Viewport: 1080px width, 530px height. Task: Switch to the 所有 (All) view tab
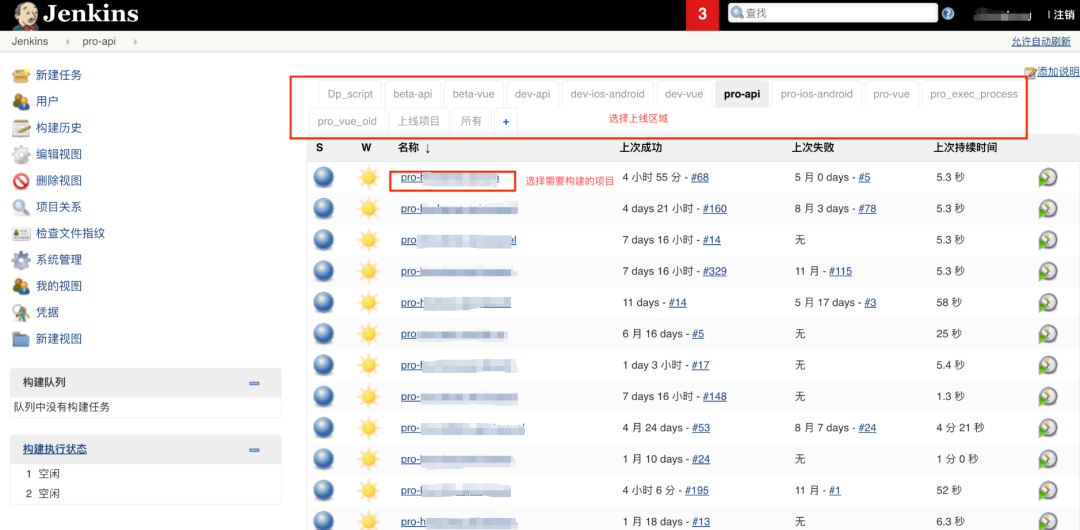point(471,121)
